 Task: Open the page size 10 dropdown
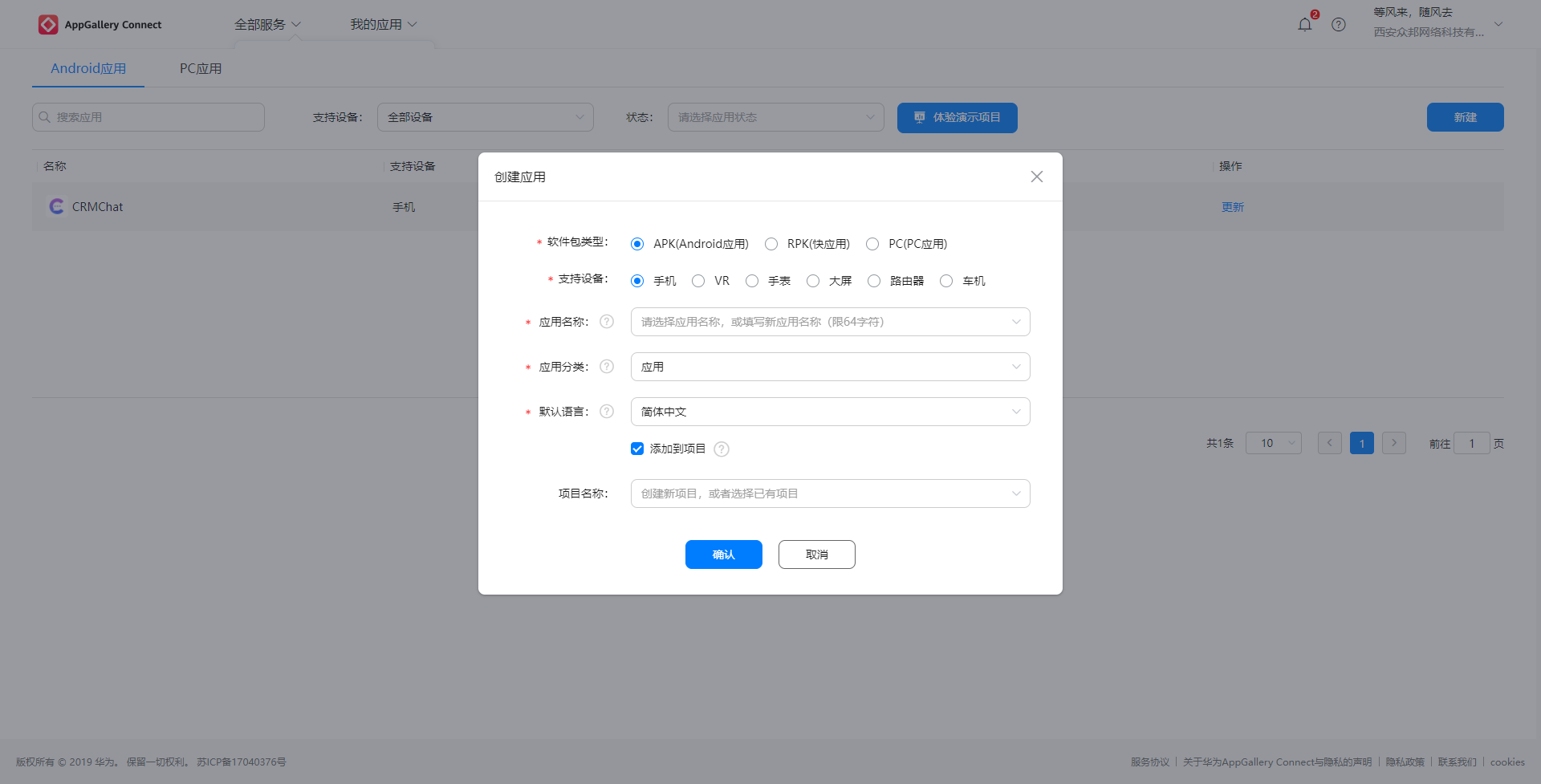click(1273, 443)
